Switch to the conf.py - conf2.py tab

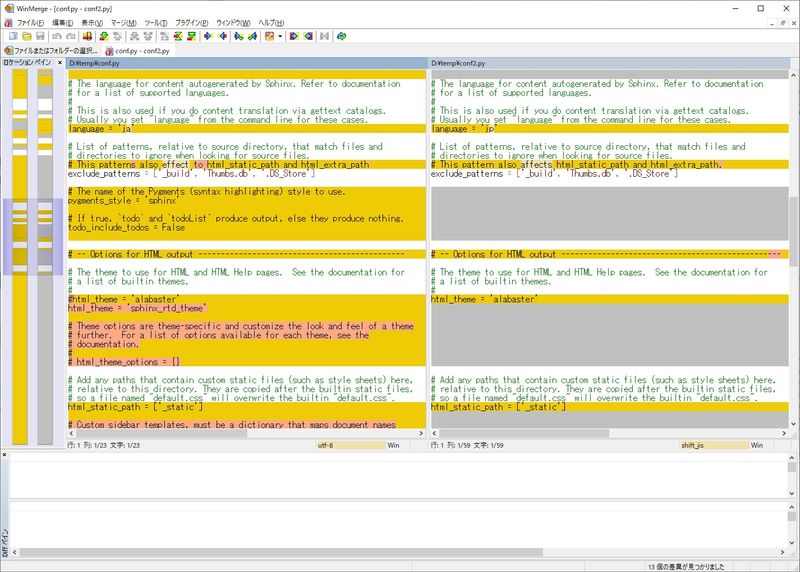(140, 50)
